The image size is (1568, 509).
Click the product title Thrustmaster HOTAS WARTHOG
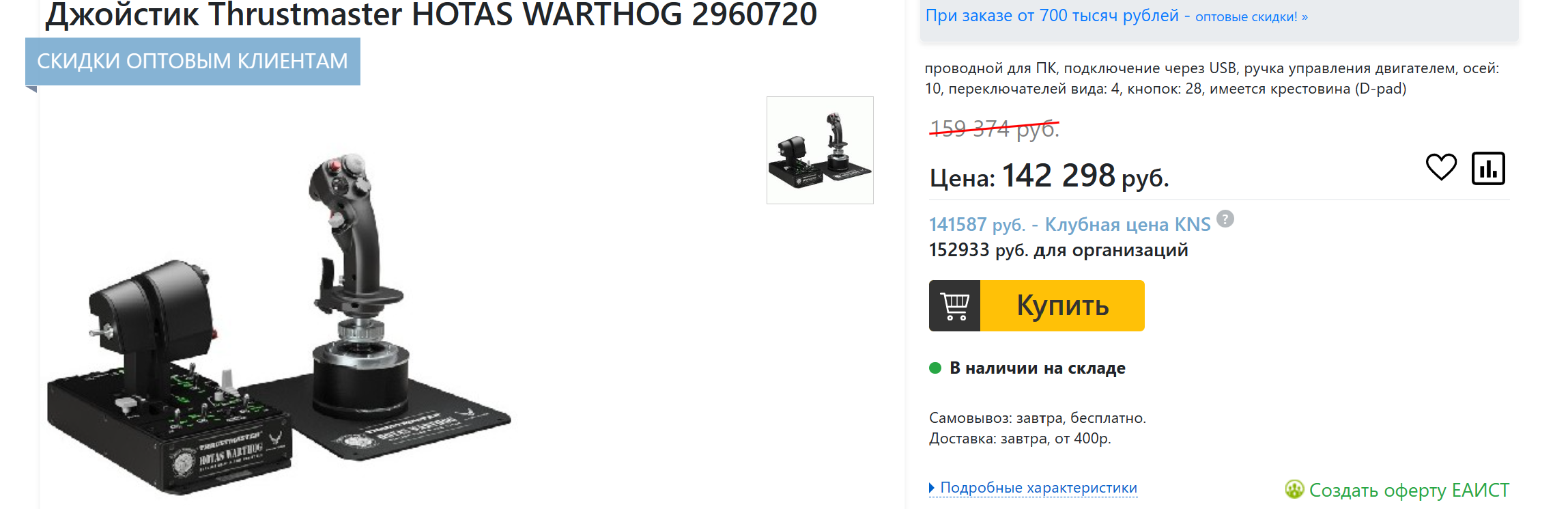[x=431, y=14]
